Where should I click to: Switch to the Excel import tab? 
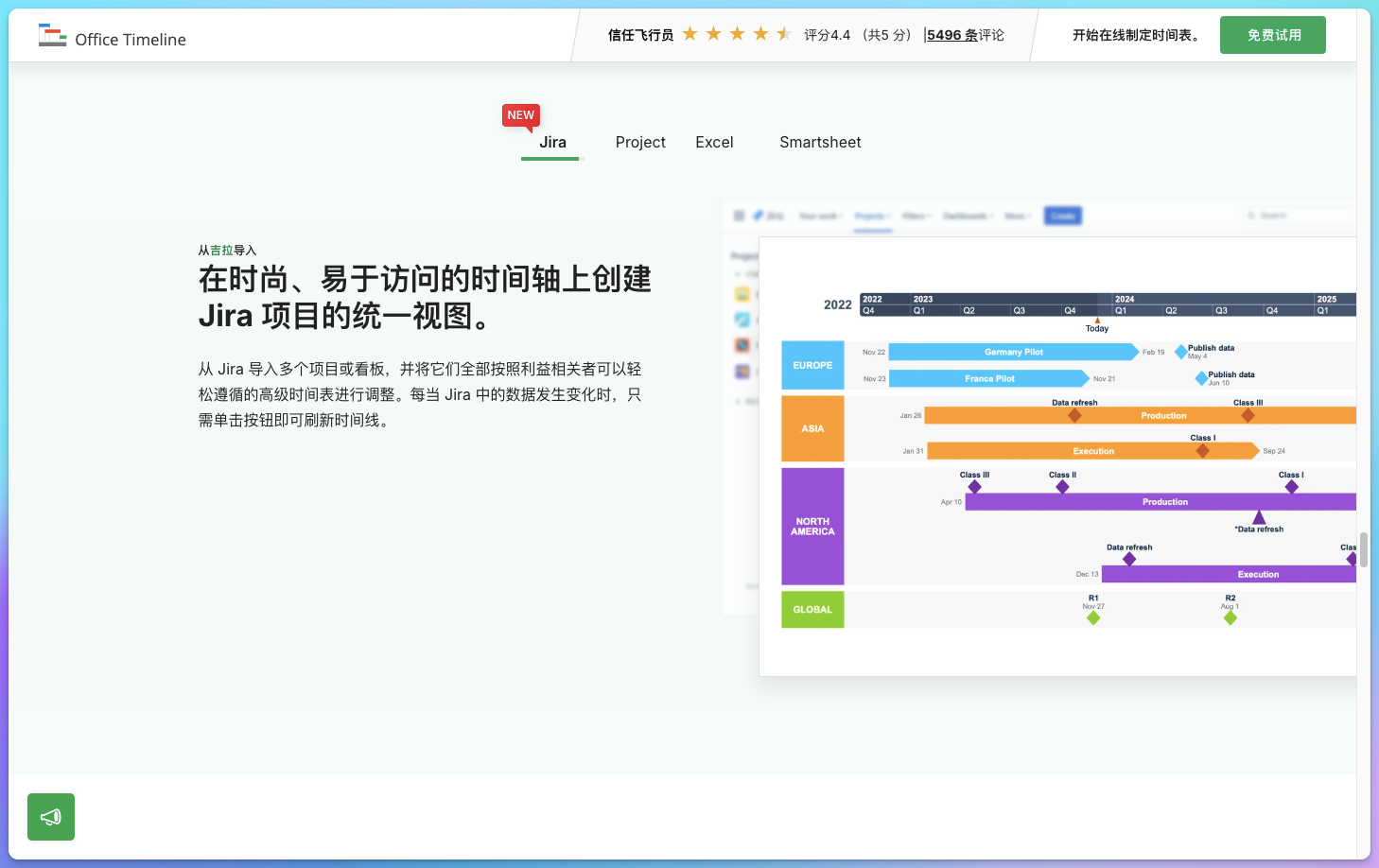(714, 142)
